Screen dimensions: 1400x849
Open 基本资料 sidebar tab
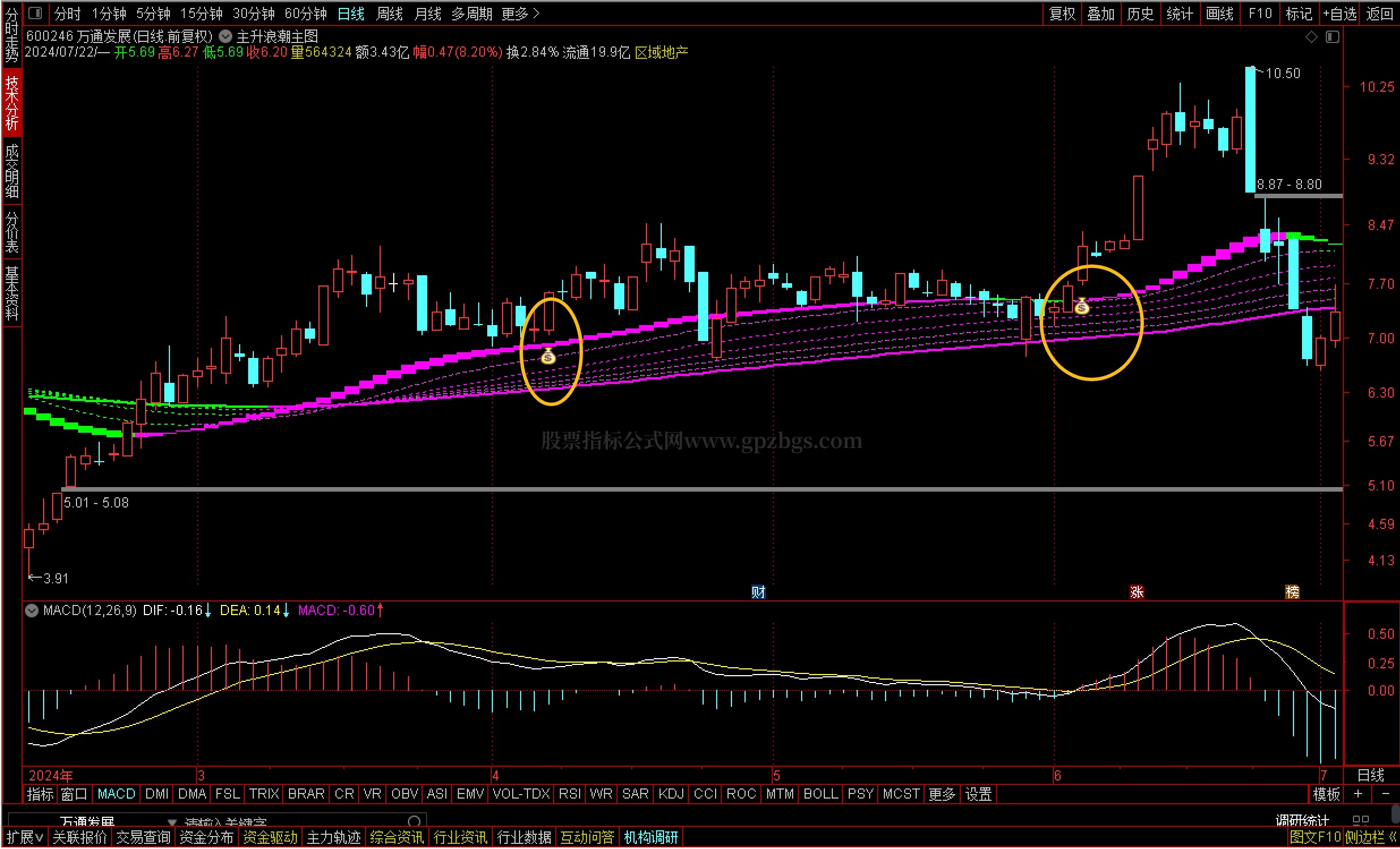click(x=12, y=293)
